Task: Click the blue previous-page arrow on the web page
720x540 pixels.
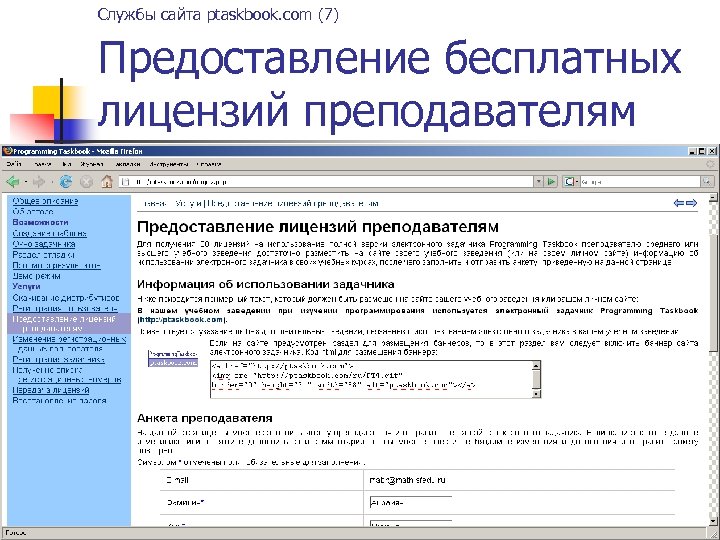Action: click(679, 203)
